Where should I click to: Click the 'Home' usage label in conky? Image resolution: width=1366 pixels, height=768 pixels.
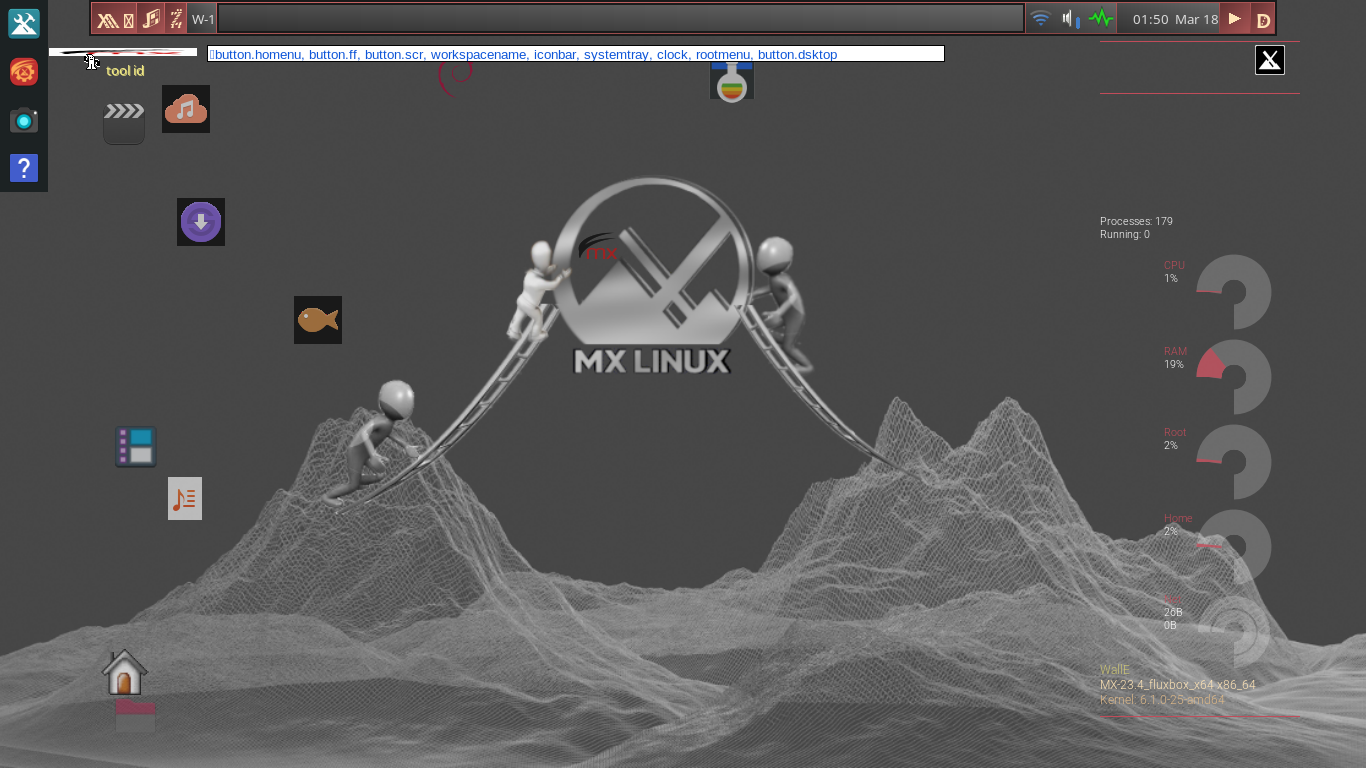click(1178, 518)
